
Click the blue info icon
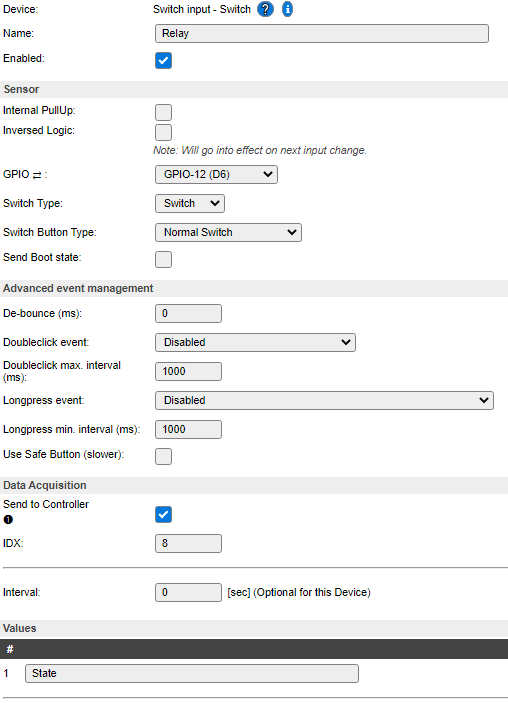click(287, 9)
